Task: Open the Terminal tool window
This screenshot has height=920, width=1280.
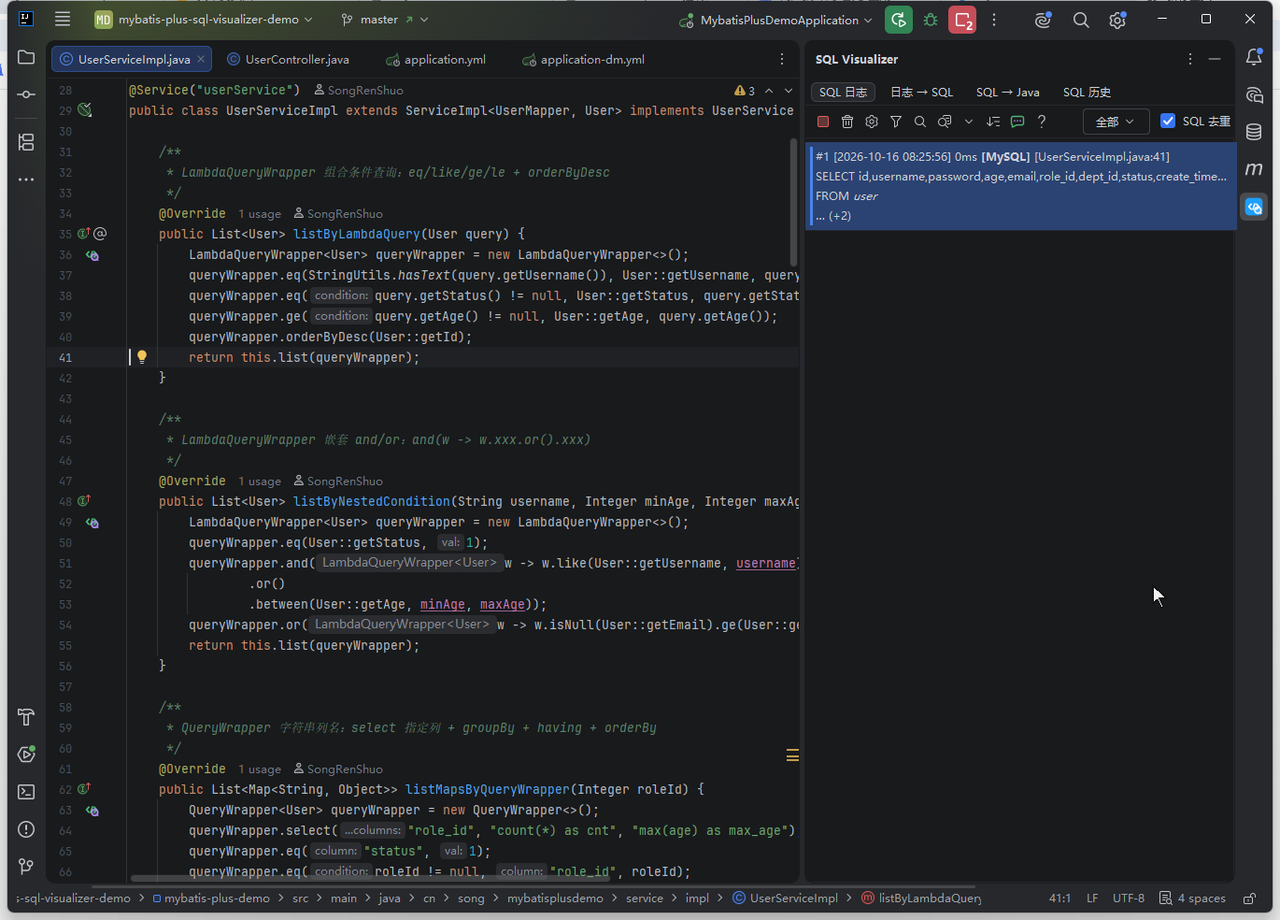Action: point(26,792)
